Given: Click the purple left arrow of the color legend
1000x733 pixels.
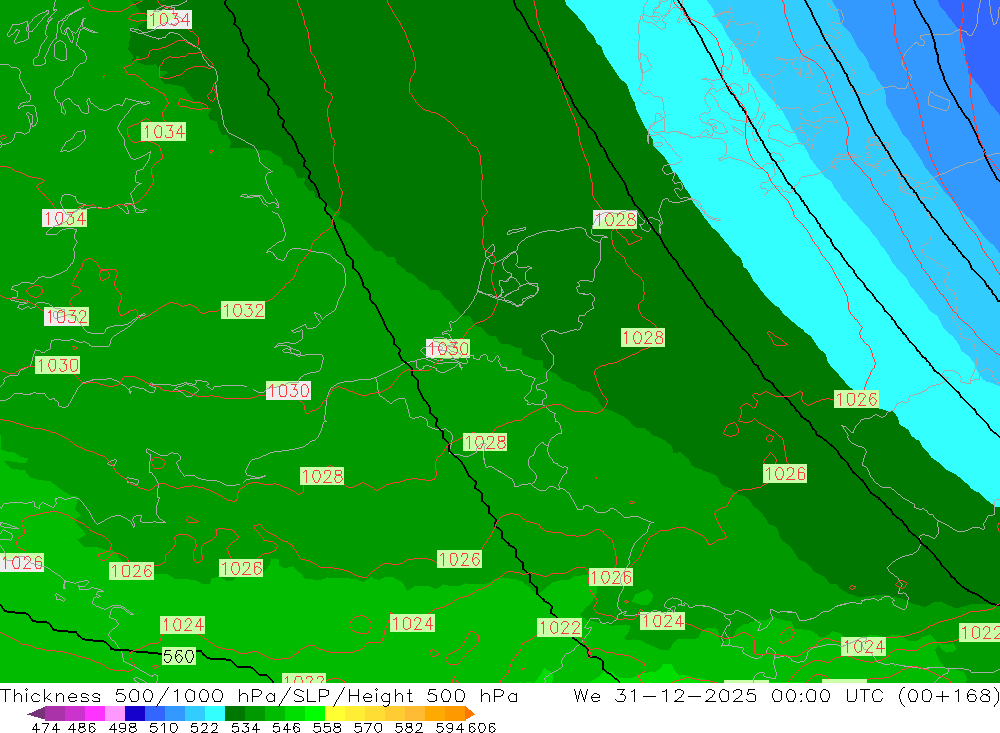Looking at the screenshot, I should pos(35,714).
